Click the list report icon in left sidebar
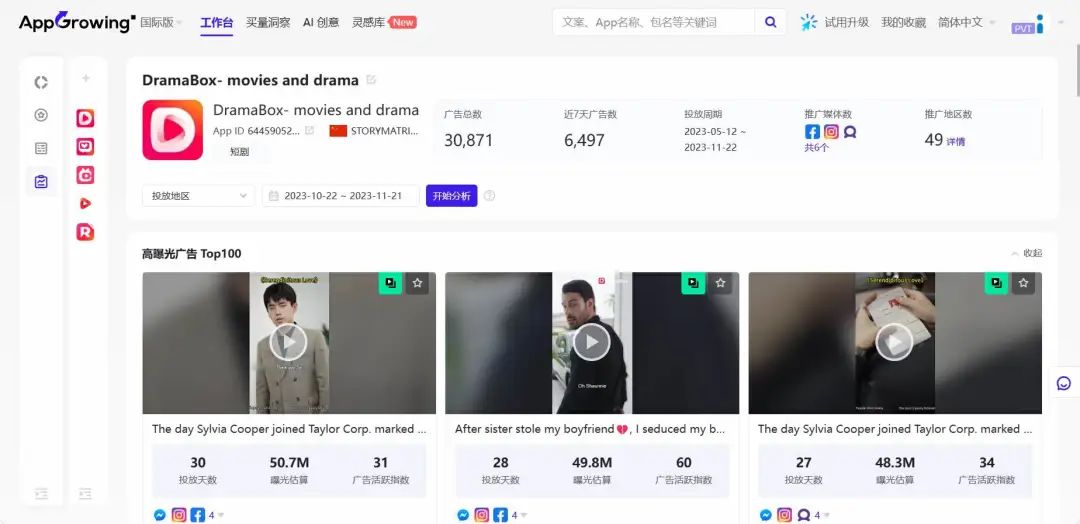This screenshot has height=524, width=1080. point(41,148)
